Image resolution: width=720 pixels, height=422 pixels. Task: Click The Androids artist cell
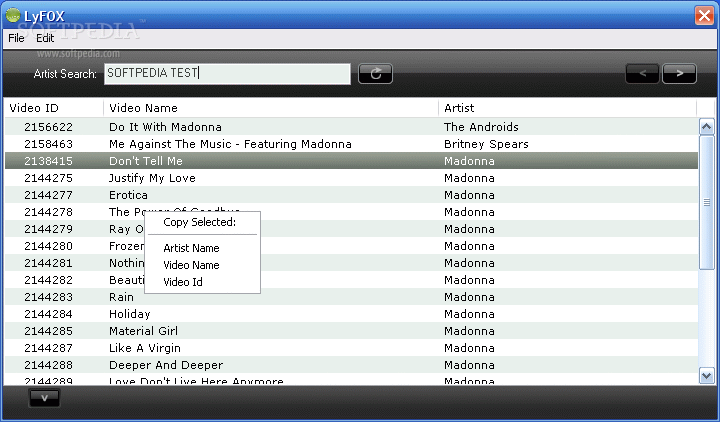(481, 127)
